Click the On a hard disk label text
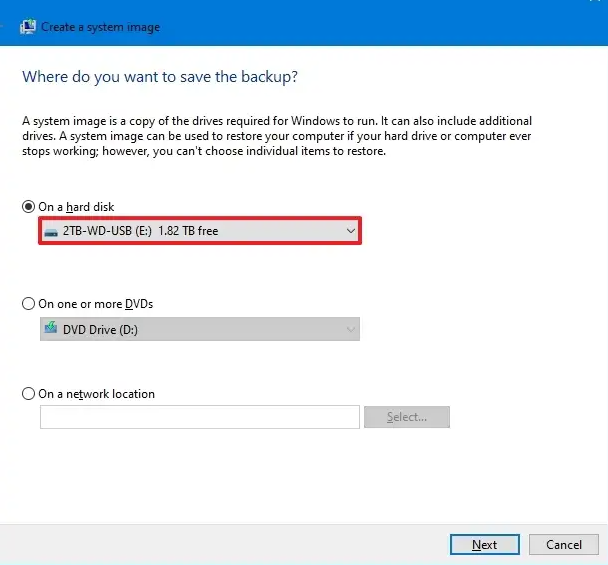608x565 pixels. pos(76,207)
